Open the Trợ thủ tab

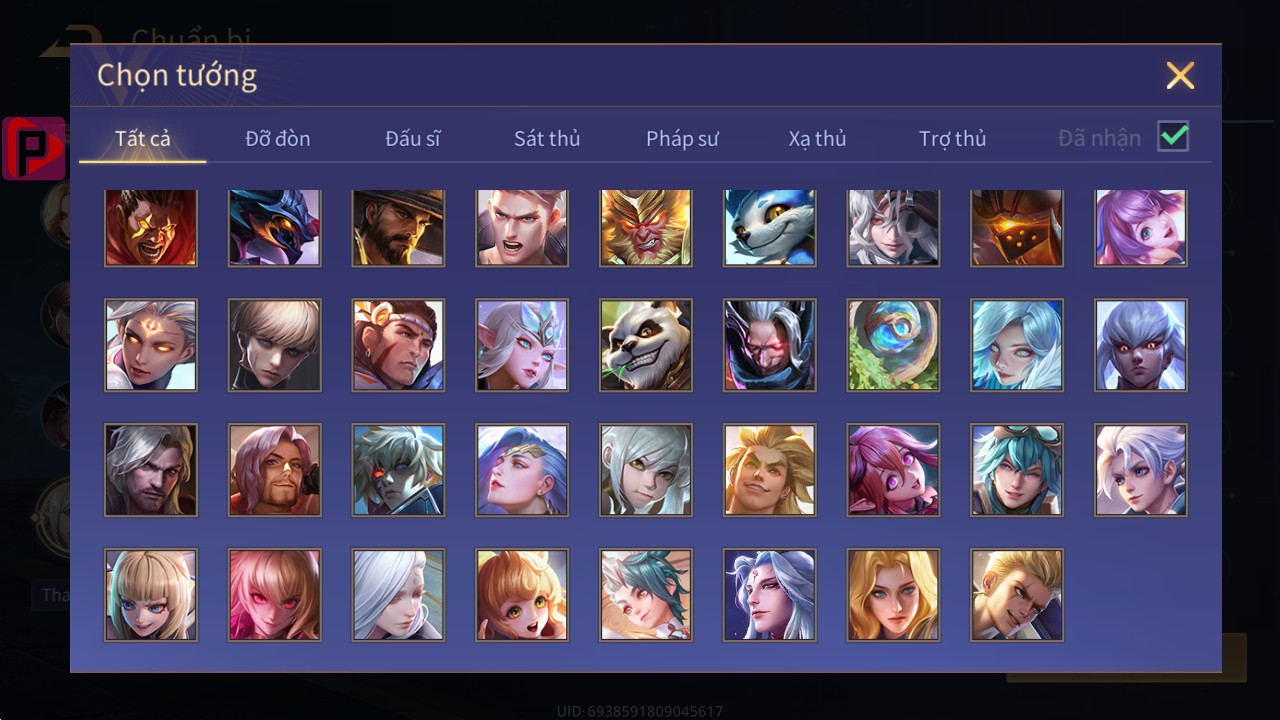tap(953, 138)
